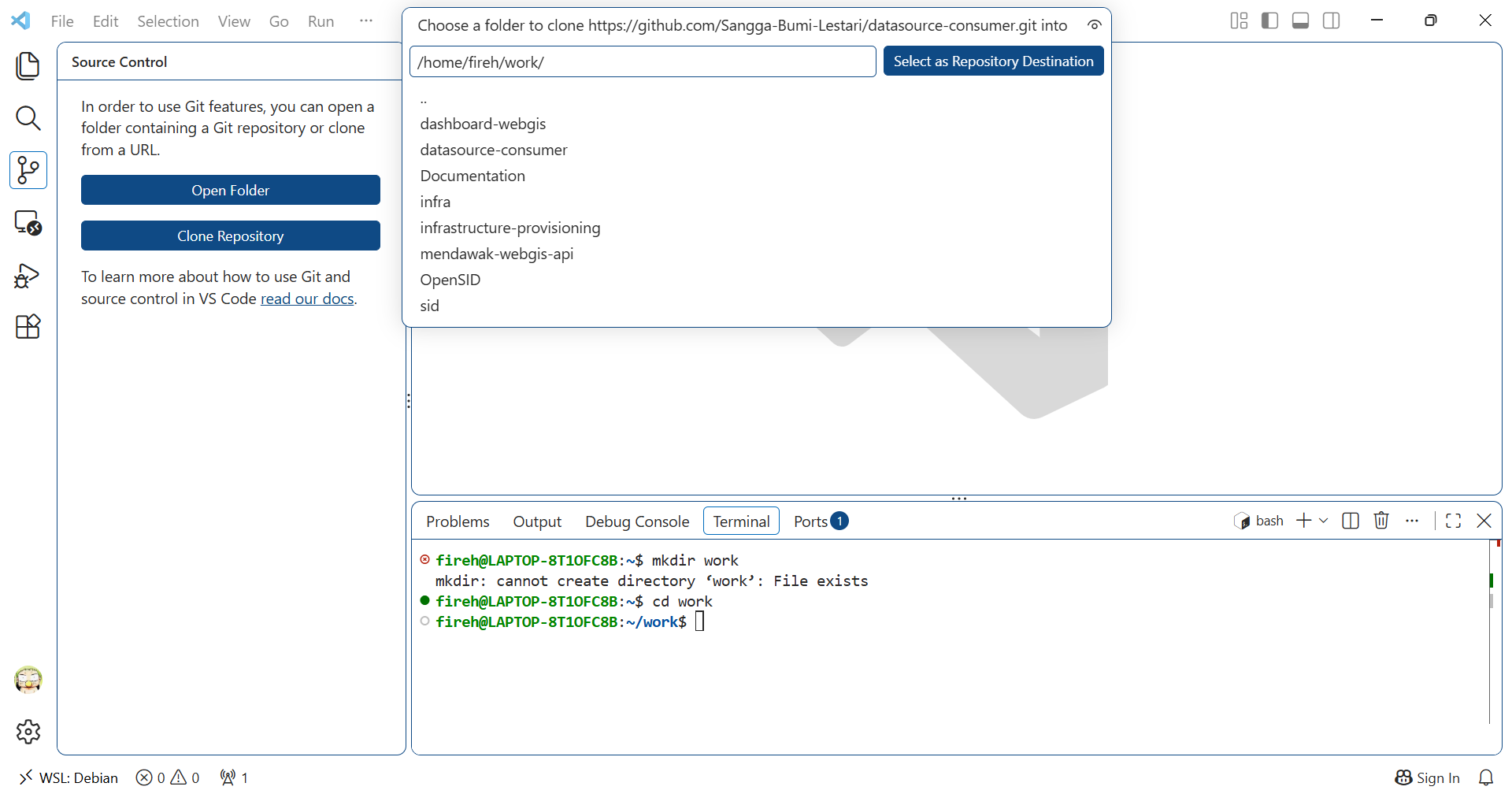Select the sid folder

point(756,306)
